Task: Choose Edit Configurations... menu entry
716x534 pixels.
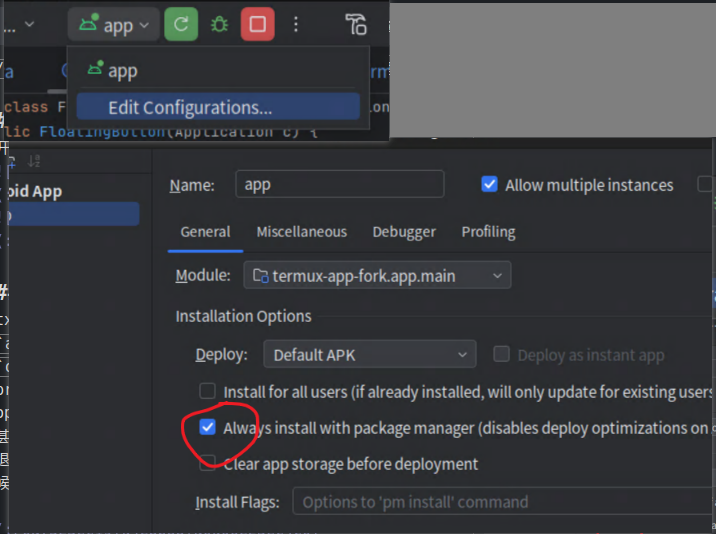Action: coord(190,107)
